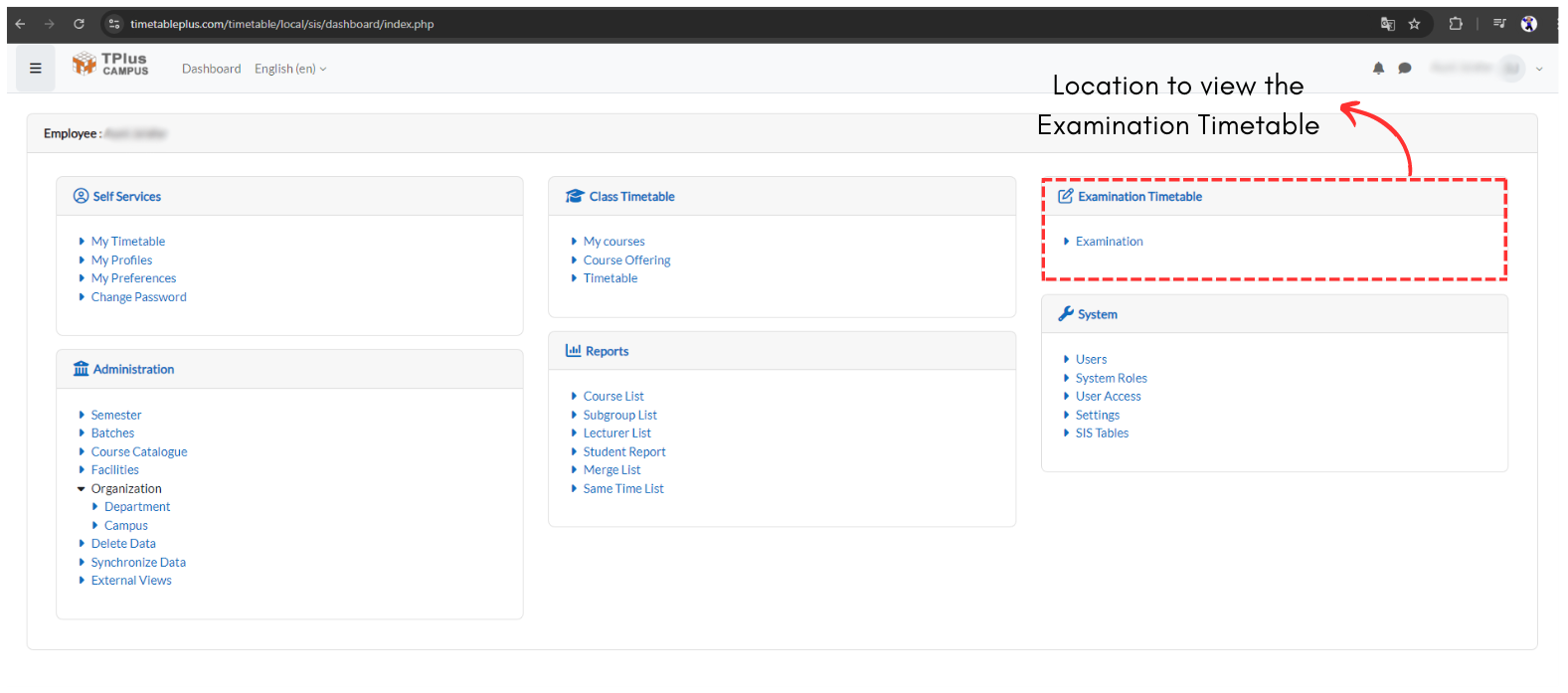Image resolution: width=1568 pixels, height=693 pixels.
Task: Collapse the Organization tree item
Action: coord(82,489)
